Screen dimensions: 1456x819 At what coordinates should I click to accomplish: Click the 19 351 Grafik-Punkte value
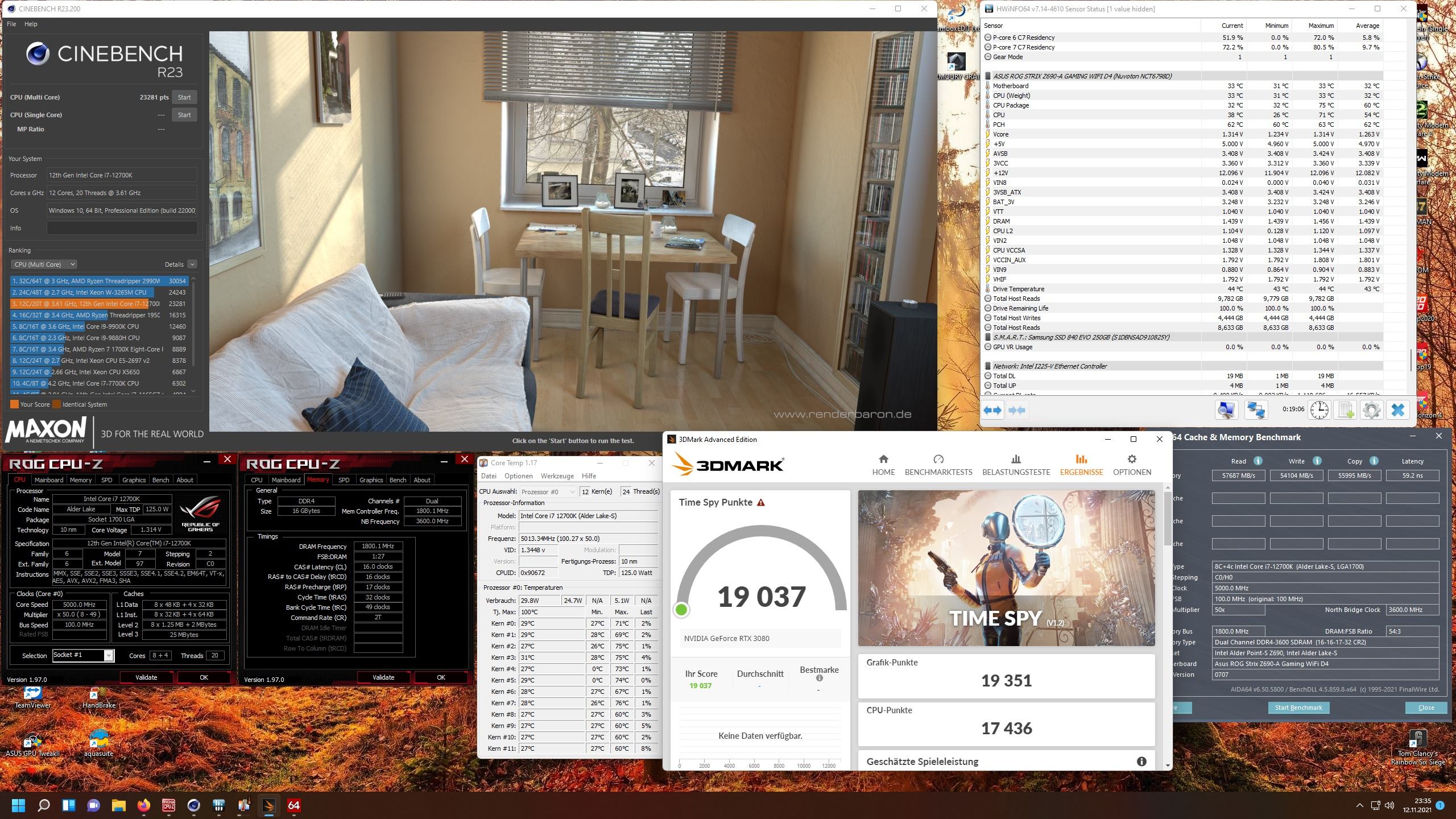pos(1006,681)
